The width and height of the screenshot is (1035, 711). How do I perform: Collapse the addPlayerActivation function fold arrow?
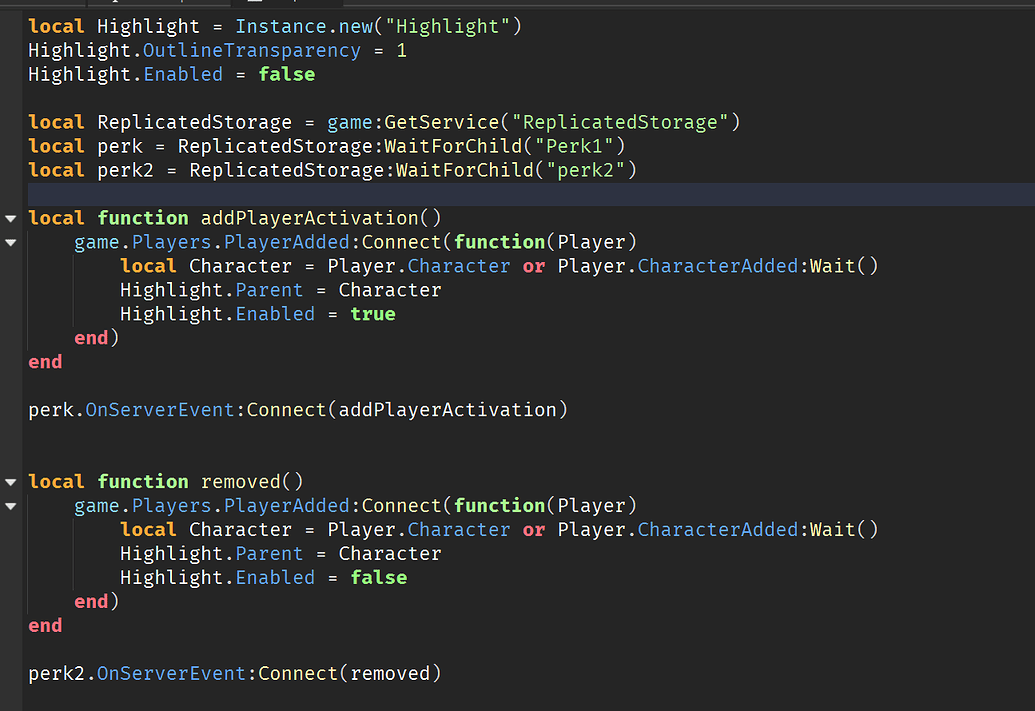pos(10,217)
